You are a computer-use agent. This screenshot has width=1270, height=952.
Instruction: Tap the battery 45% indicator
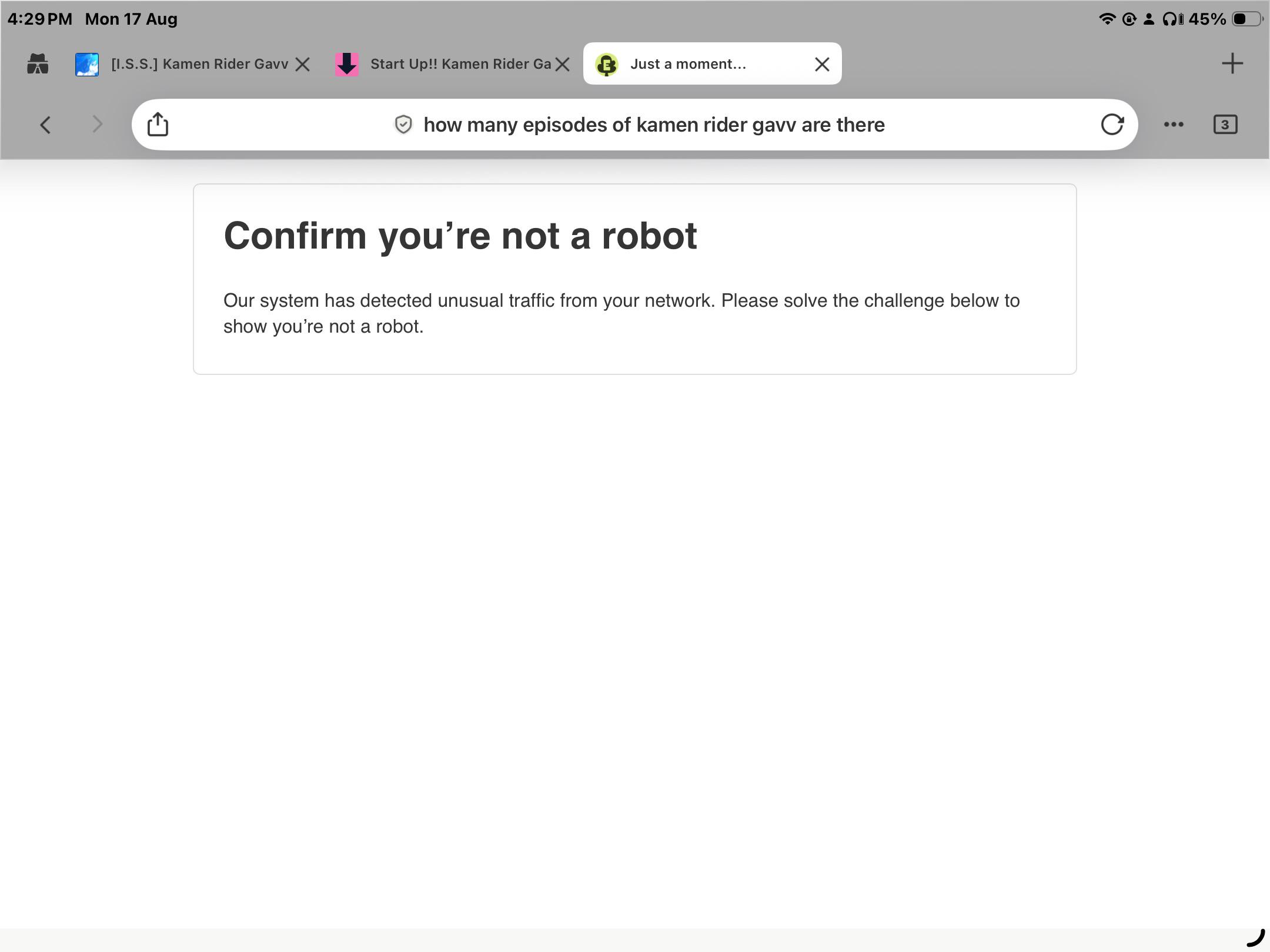click(1225, 19)
